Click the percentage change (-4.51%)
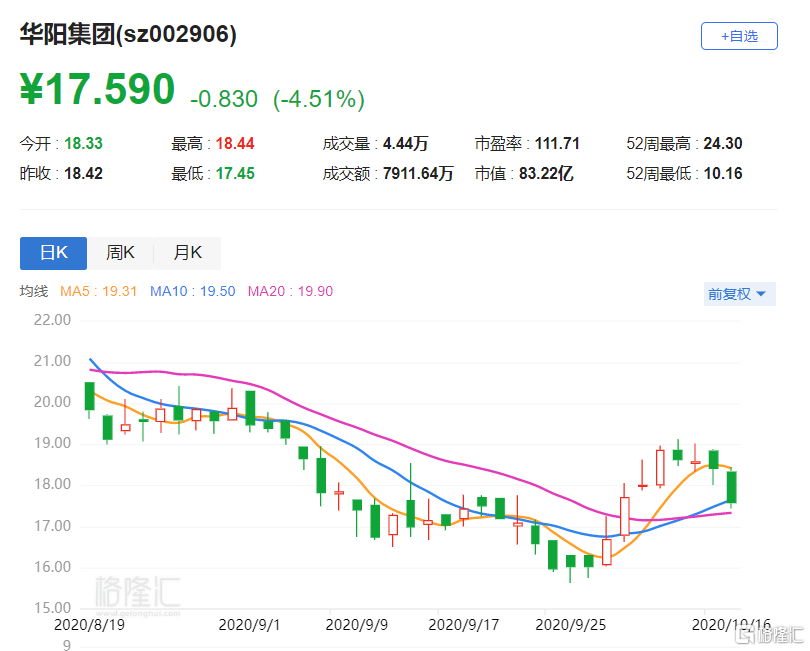 pyautogui.click(x=319, y=99)
